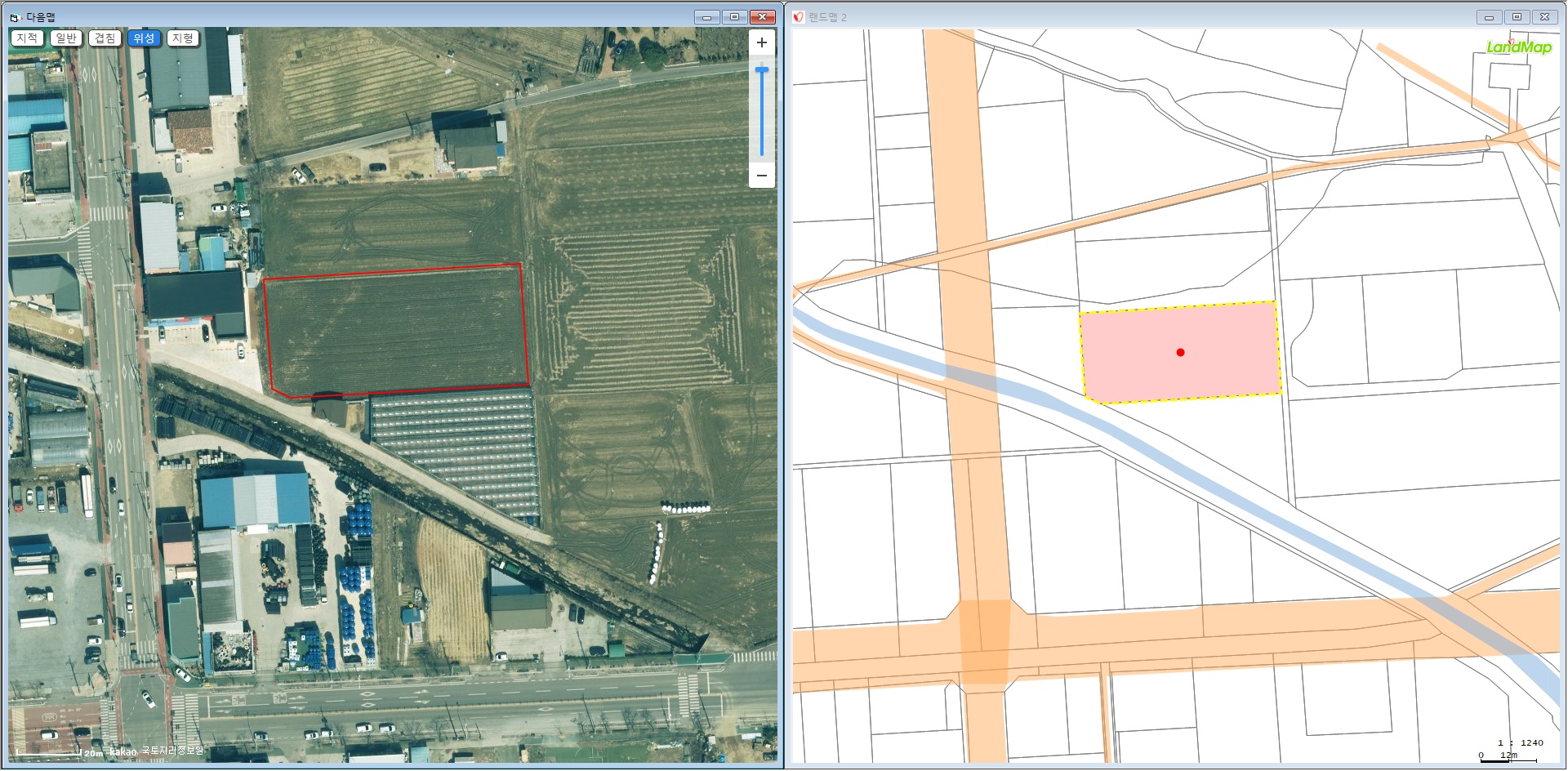Select the 위성 satellite view
1568x771 pixels.
click(x=144, y=38)
